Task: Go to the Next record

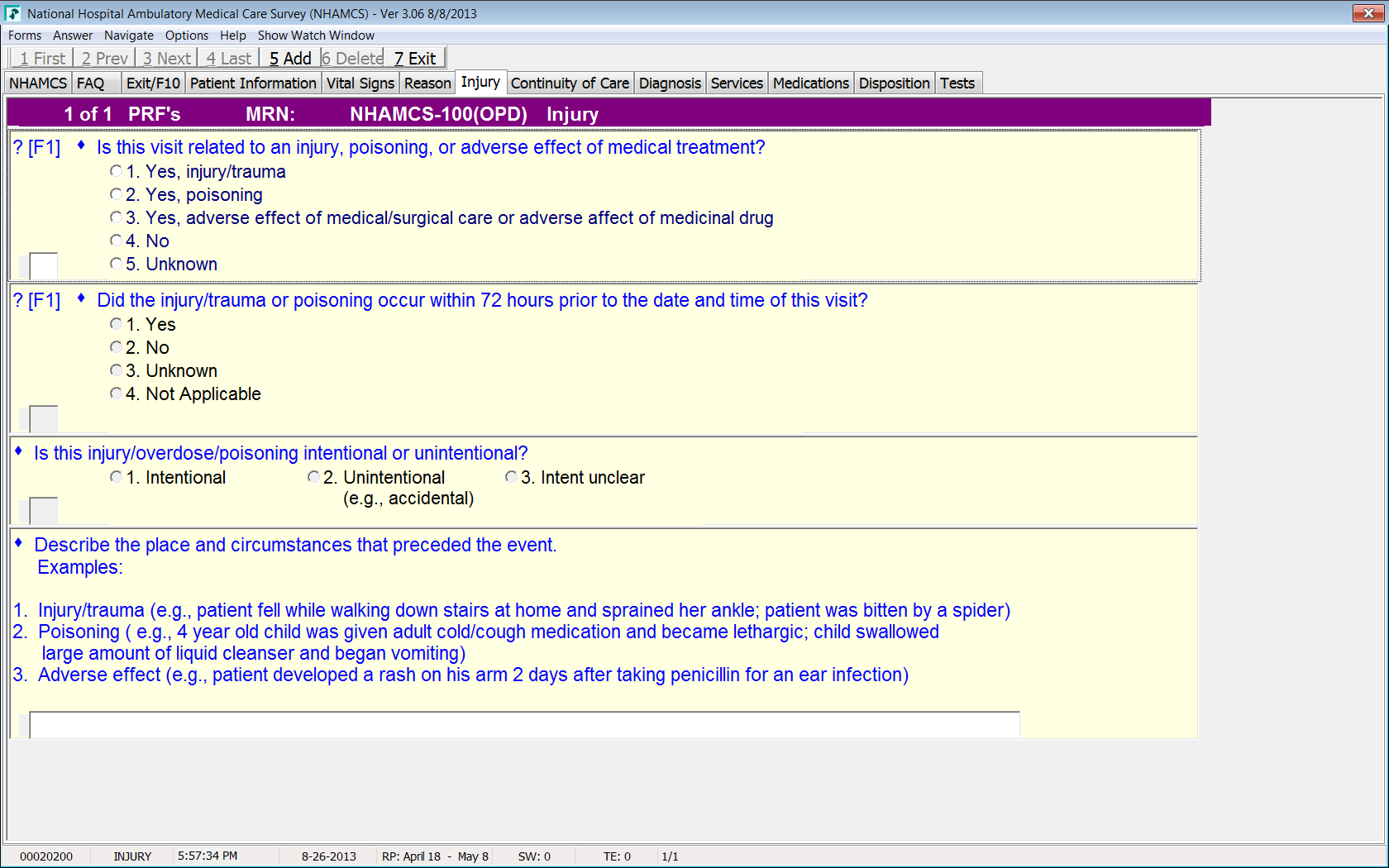Action: click(x=166, y=58)
